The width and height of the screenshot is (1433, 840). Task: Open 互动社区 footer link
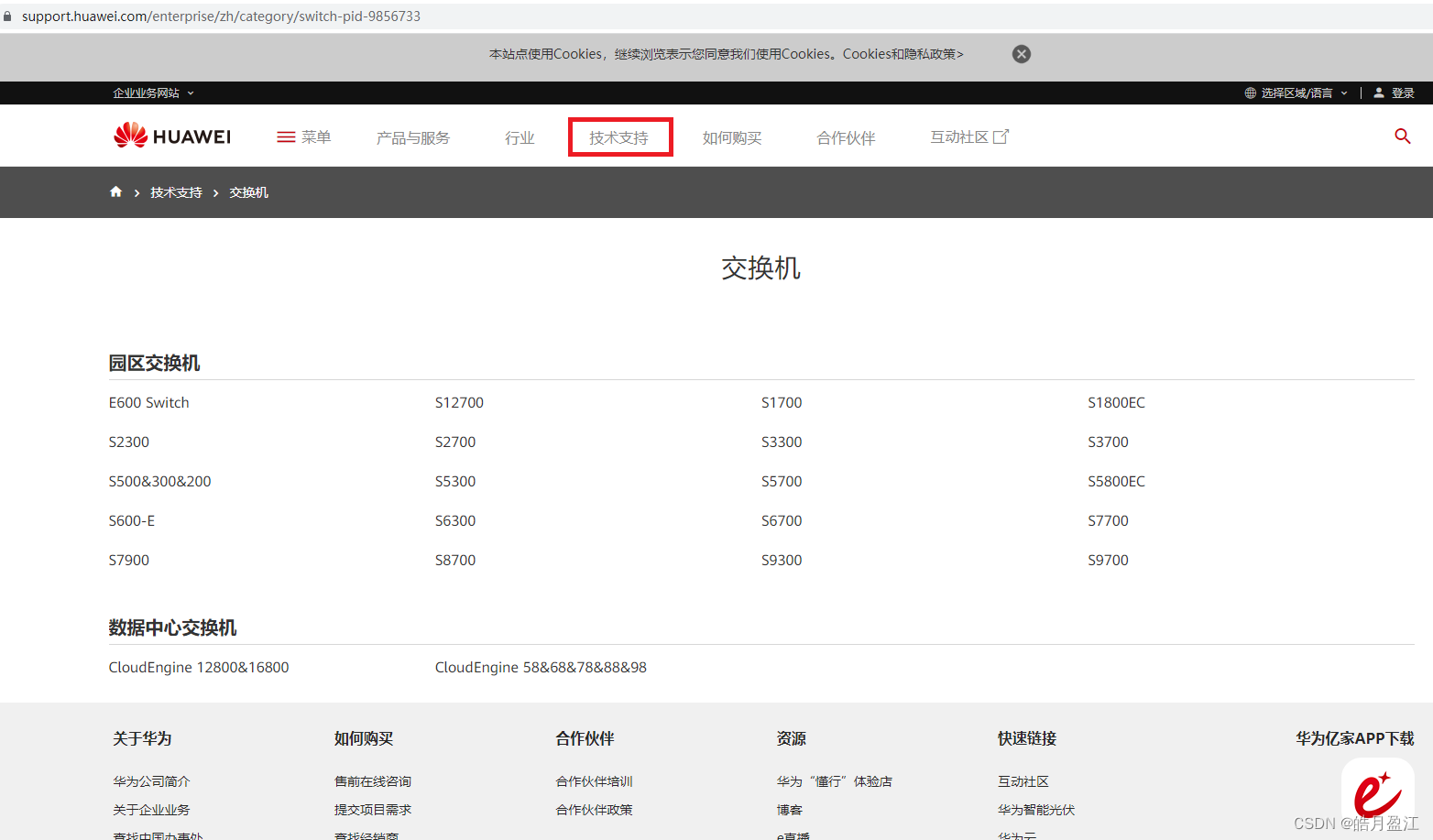click(1023, 781)
